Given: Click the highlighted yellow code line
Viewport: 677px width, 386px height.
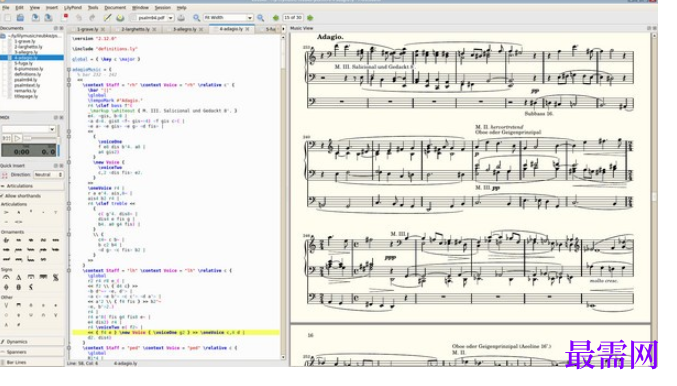Looking at the screenshot, I should (176, 332).
